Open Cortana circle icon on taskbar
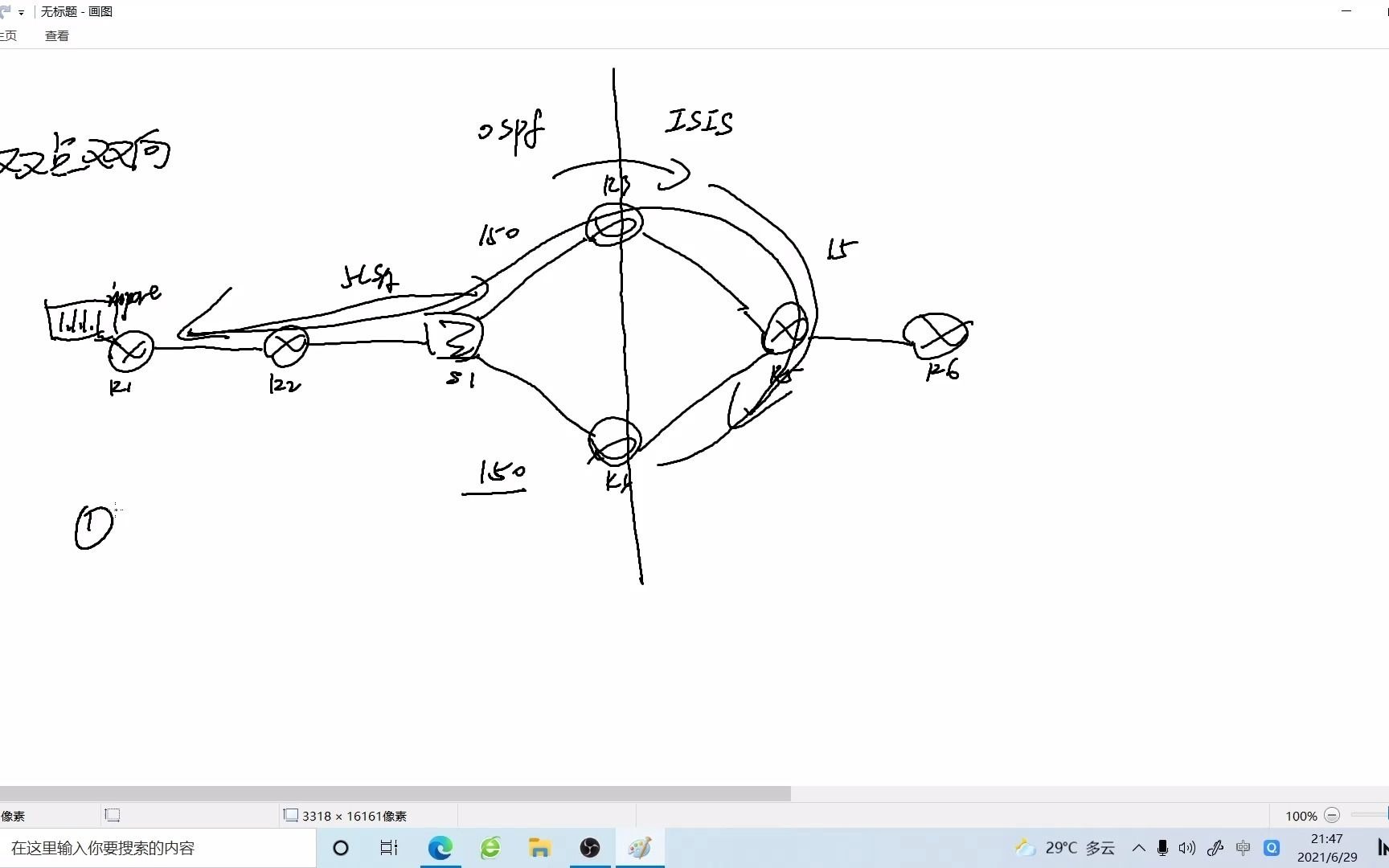1389x868 pixels. coord(341,848)
